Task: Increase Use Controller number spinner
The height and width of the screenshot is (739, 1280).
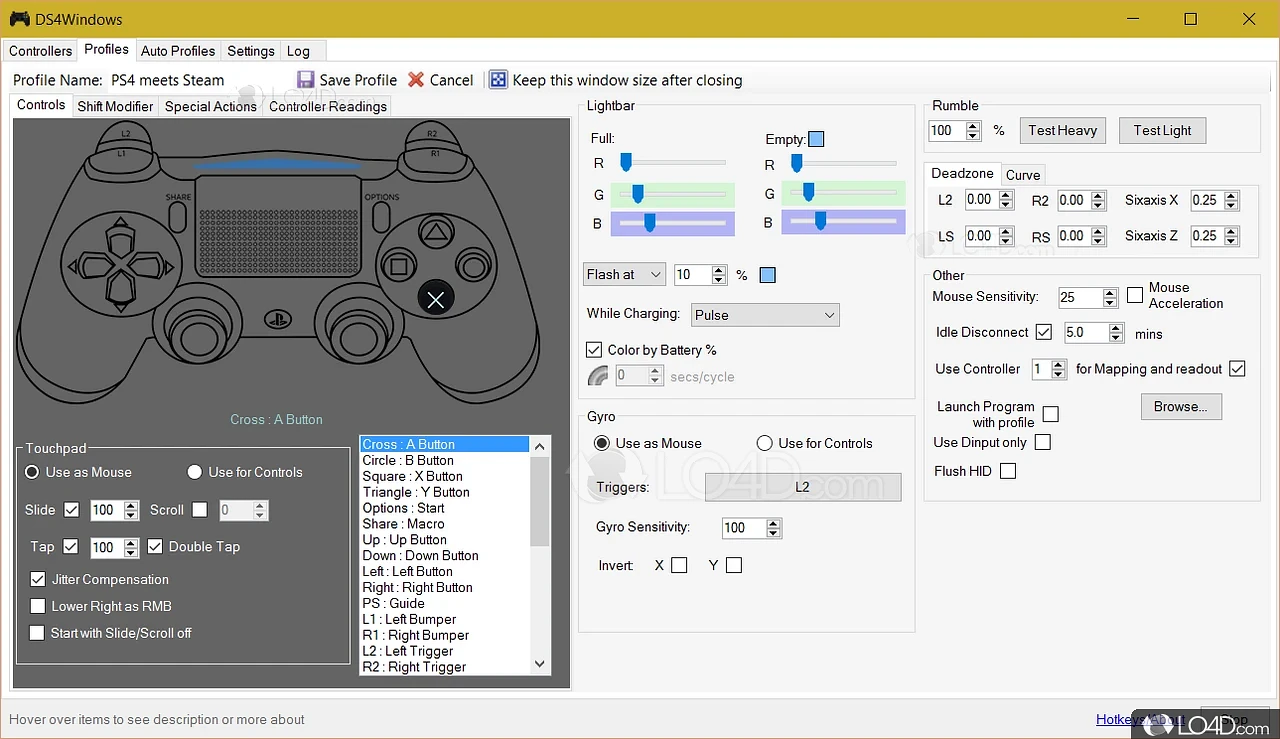Action: point(1060,365)
